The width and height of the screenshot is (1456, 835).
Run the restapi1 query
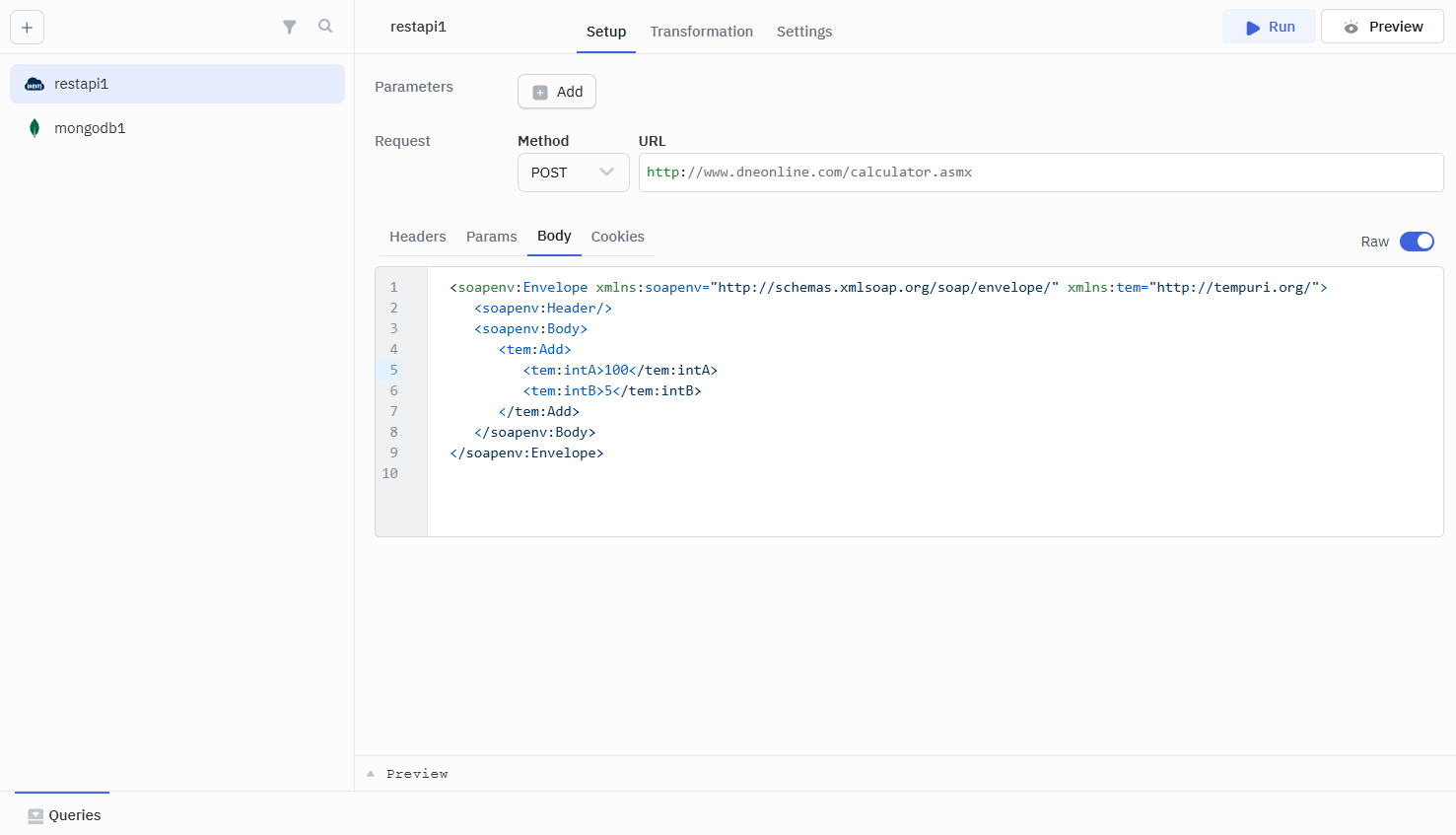(x=1269, y=27)
